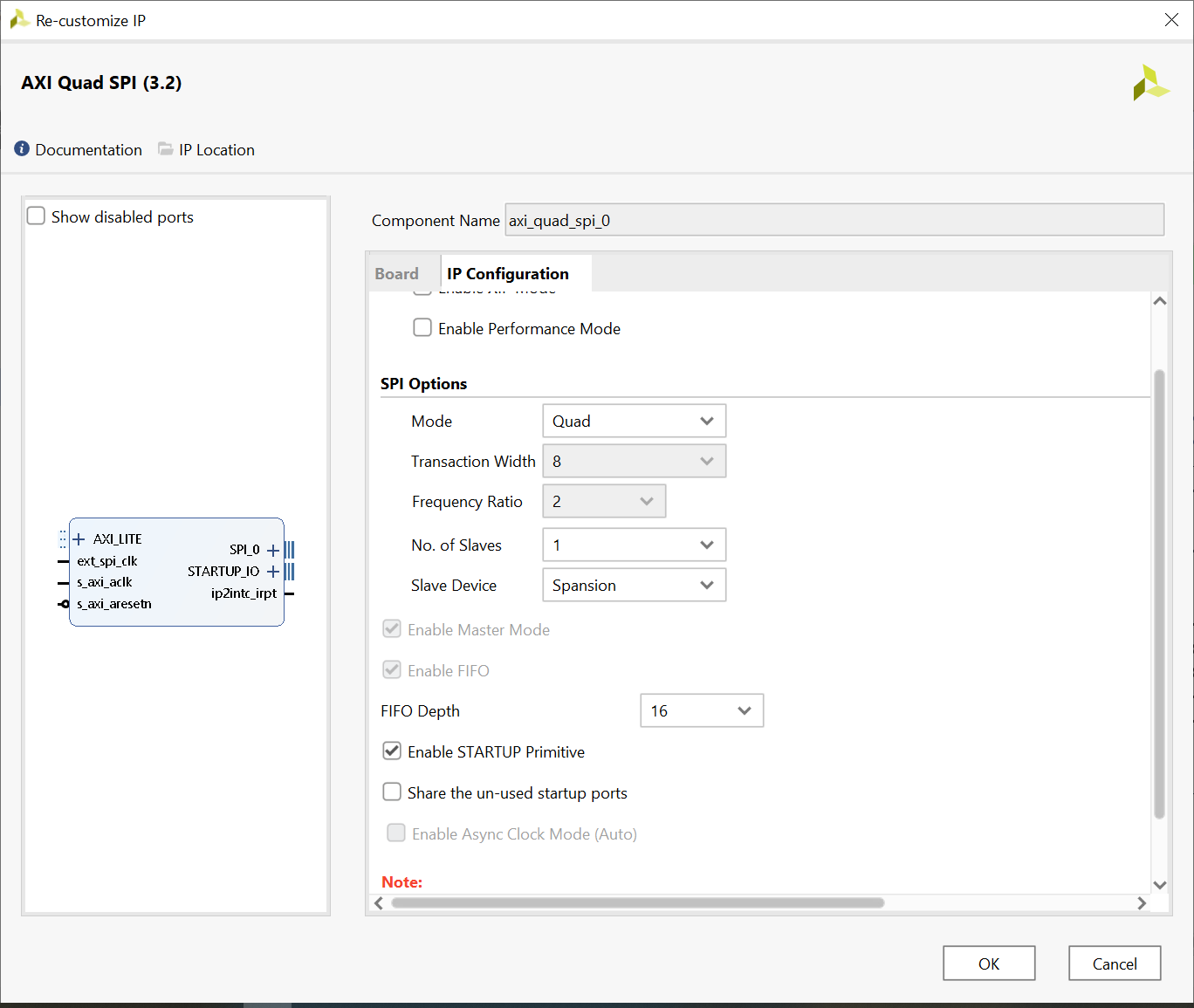Click the Enable FIFO checkbox
1194x1008 pixels.
(392, 670)
